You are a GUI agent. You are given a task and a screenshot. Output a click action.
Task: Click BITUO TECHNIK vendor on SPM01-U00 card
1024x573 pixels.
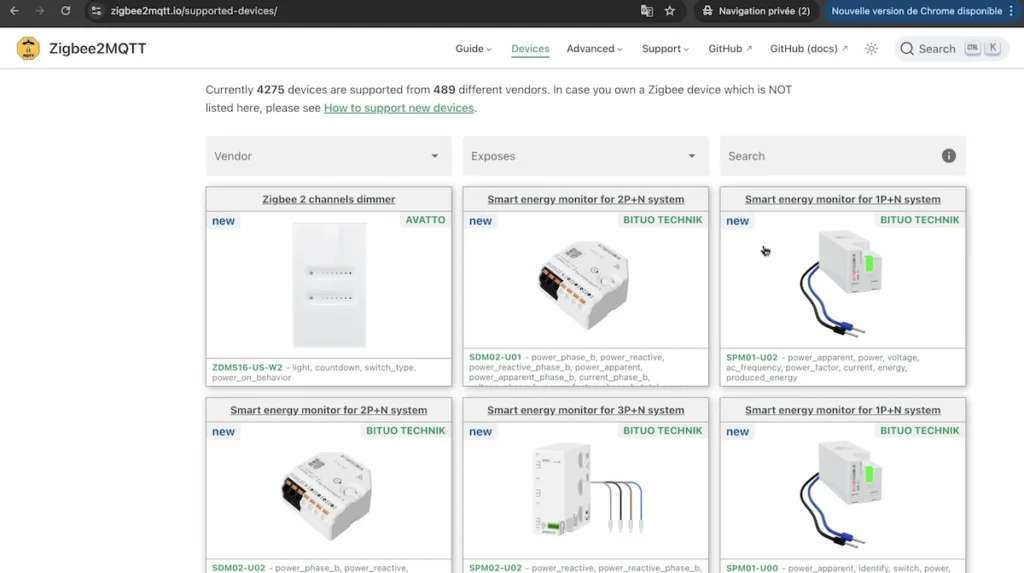tap(920, 431)
